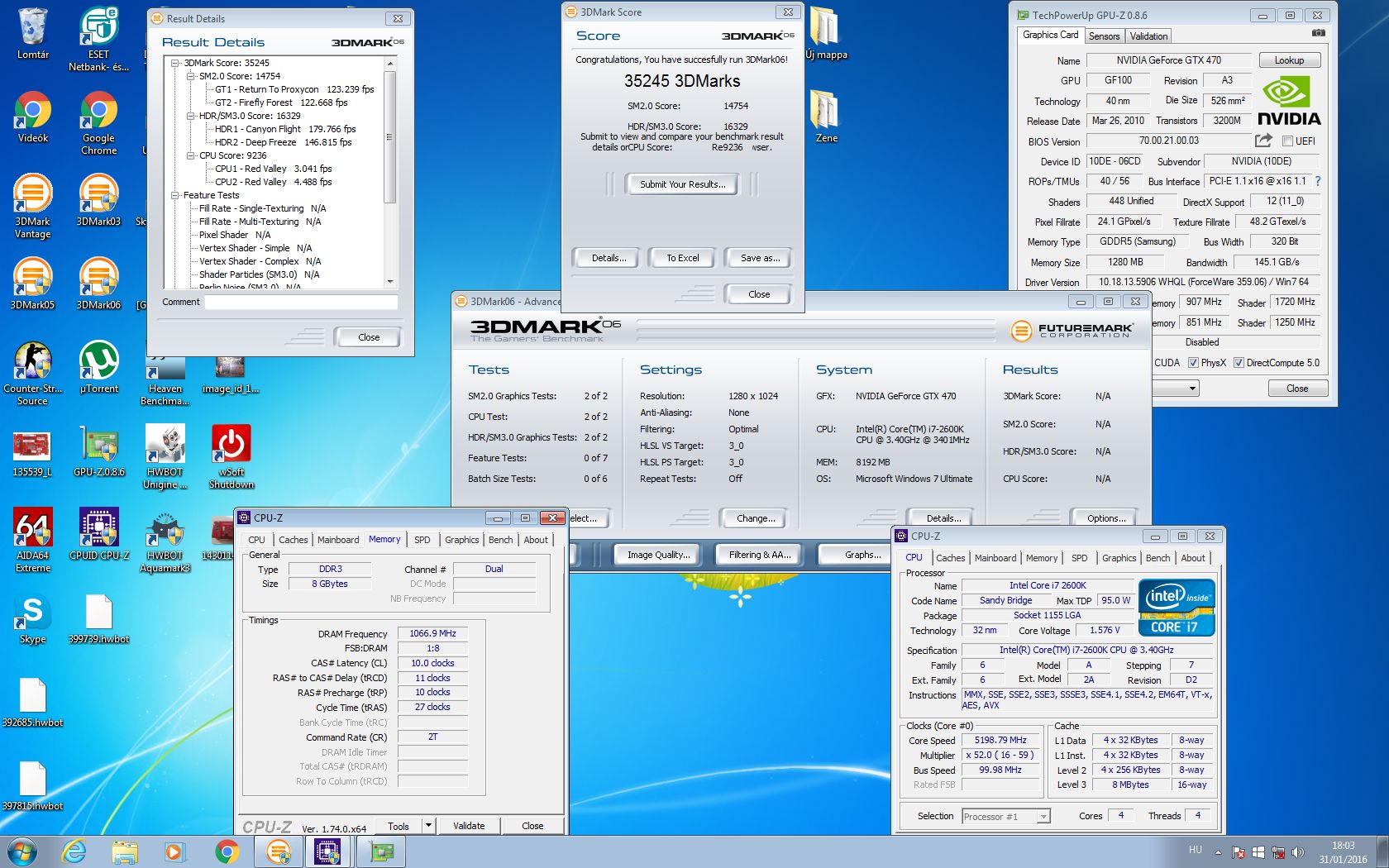Open the Videók desktop shortcut

coord(33,117)
